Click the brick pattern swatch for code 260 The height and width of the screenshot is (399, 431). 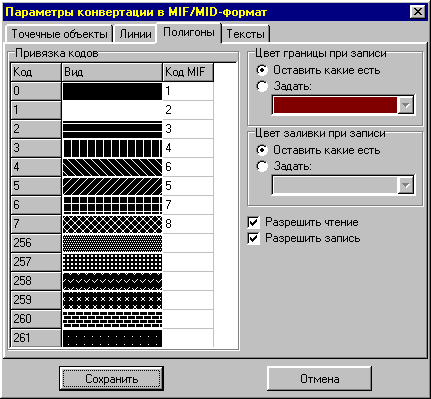coord(112,319)
